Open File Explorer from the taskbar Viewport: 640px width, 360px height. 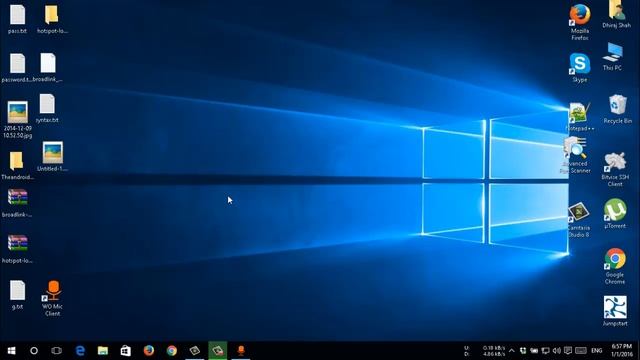[103, 351]
